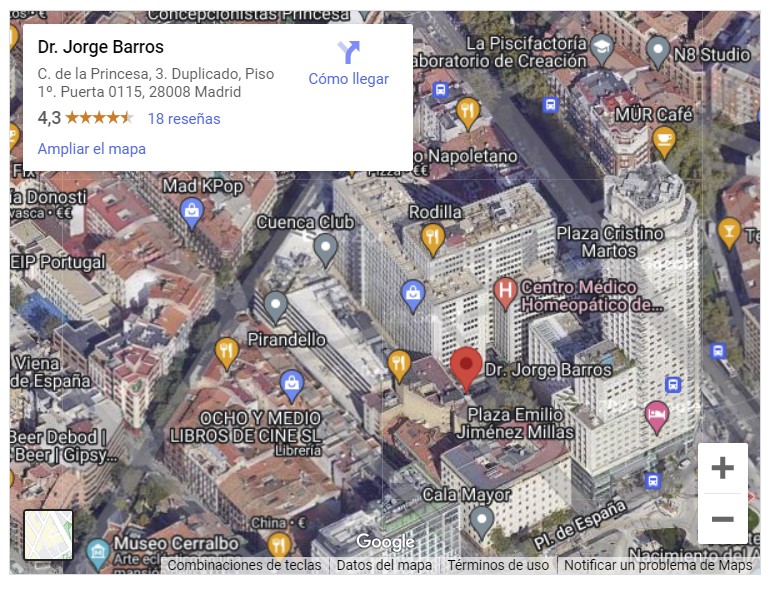Click the Museo Cerralbo museum marker
The width and height of the screenshot is (775, 596).
(x=98, y=553)
